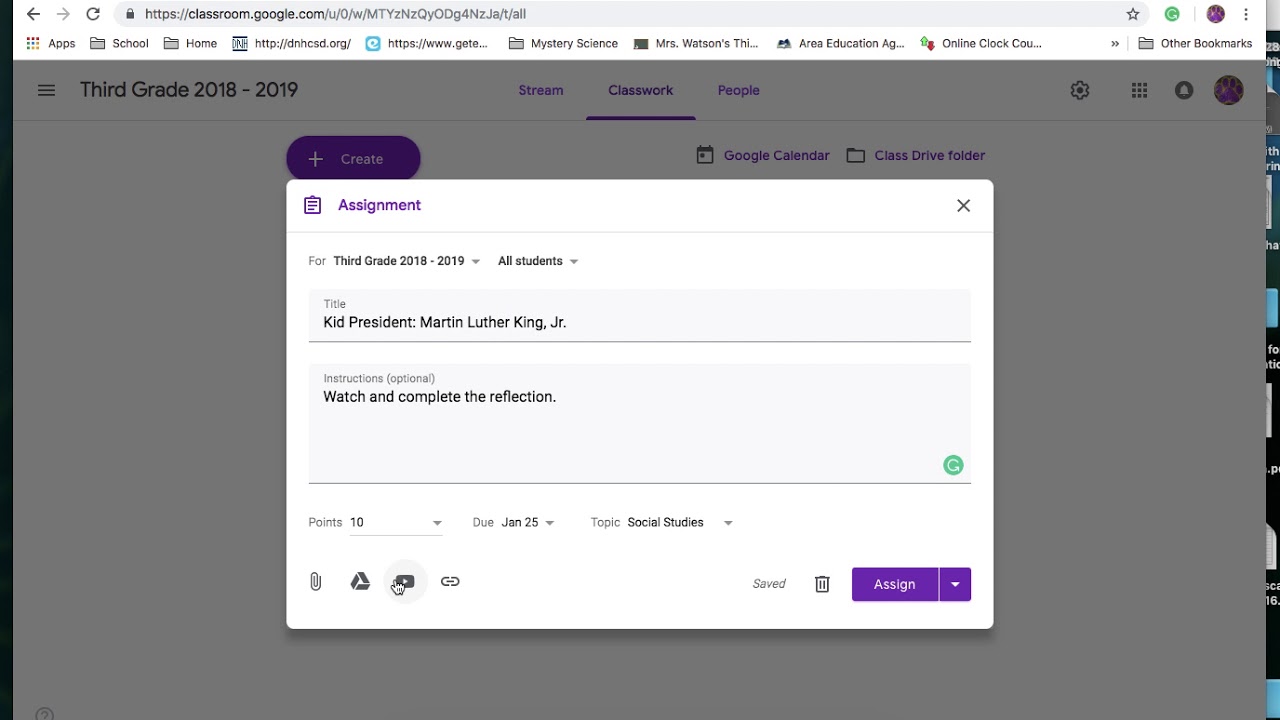
Task: Click the Create button
Action: pos(353,159)
